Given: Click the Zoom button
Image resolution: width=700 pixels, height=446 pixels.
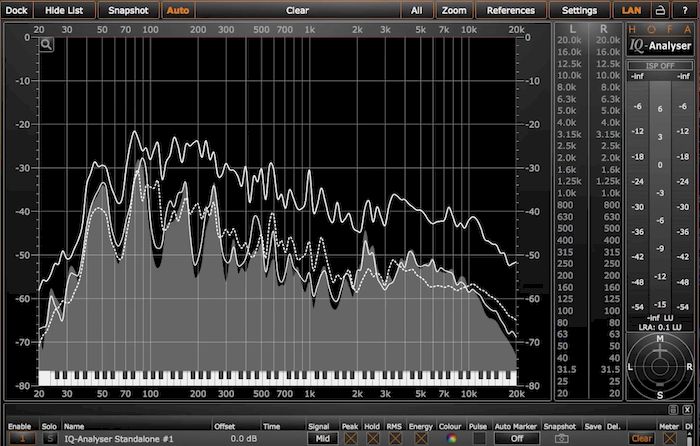Looking at the screenshot, I should pyautogui.click(x=454, y=10).
